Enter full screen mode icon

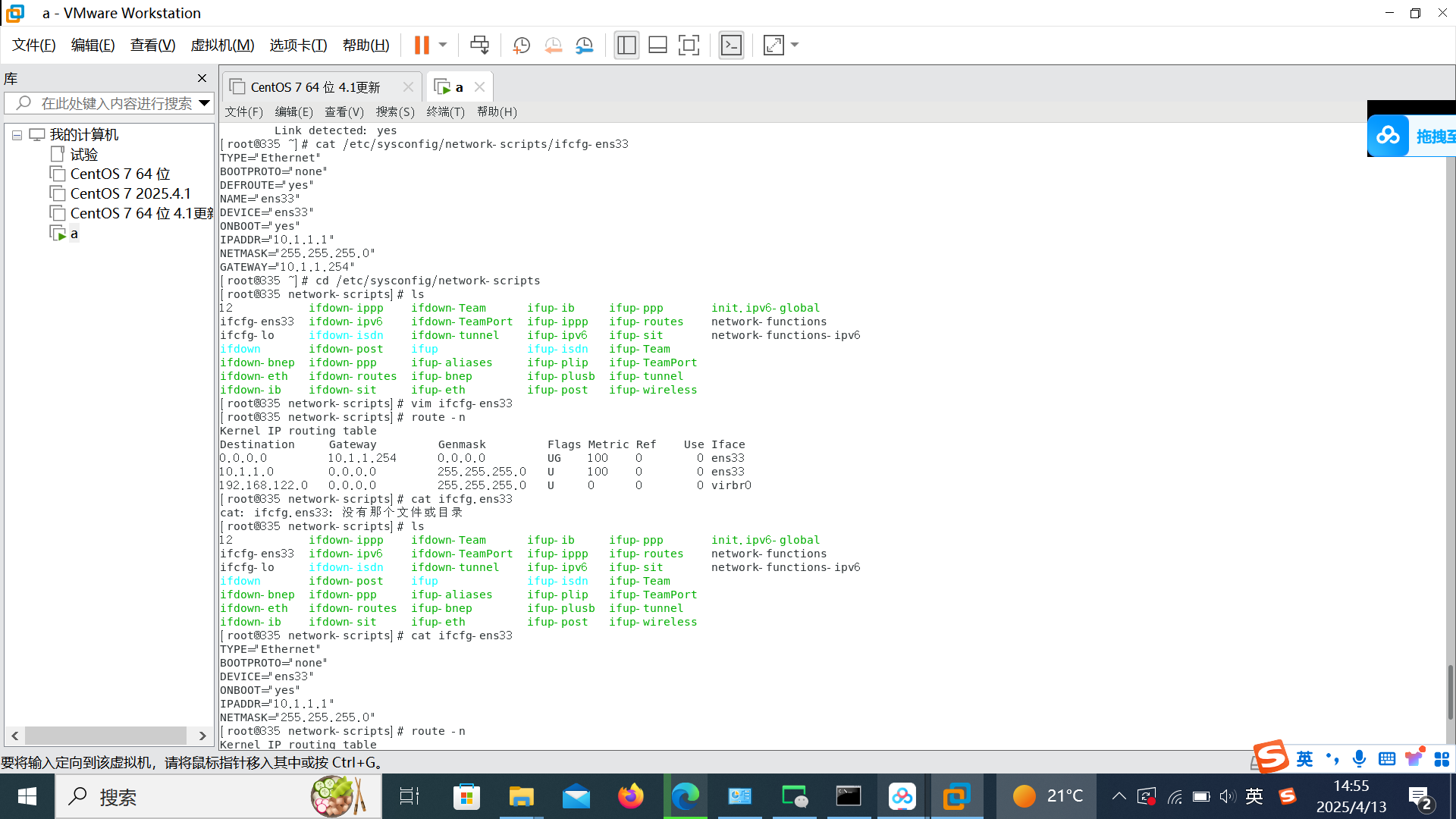(x=689, y=45)
